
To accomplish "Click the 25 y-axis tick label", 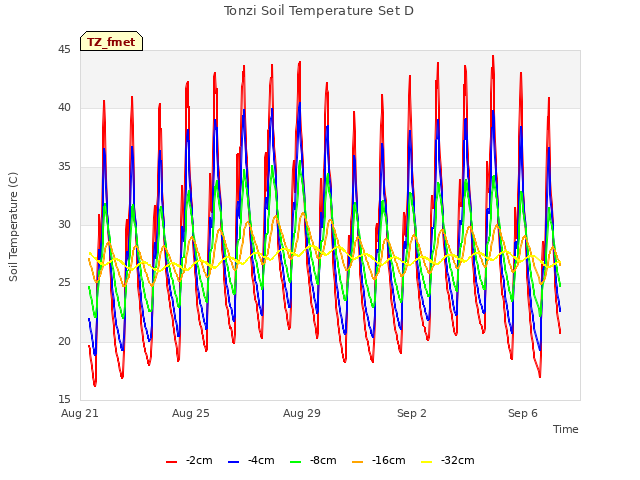I will pyautogui.click(x=64, y=283).
